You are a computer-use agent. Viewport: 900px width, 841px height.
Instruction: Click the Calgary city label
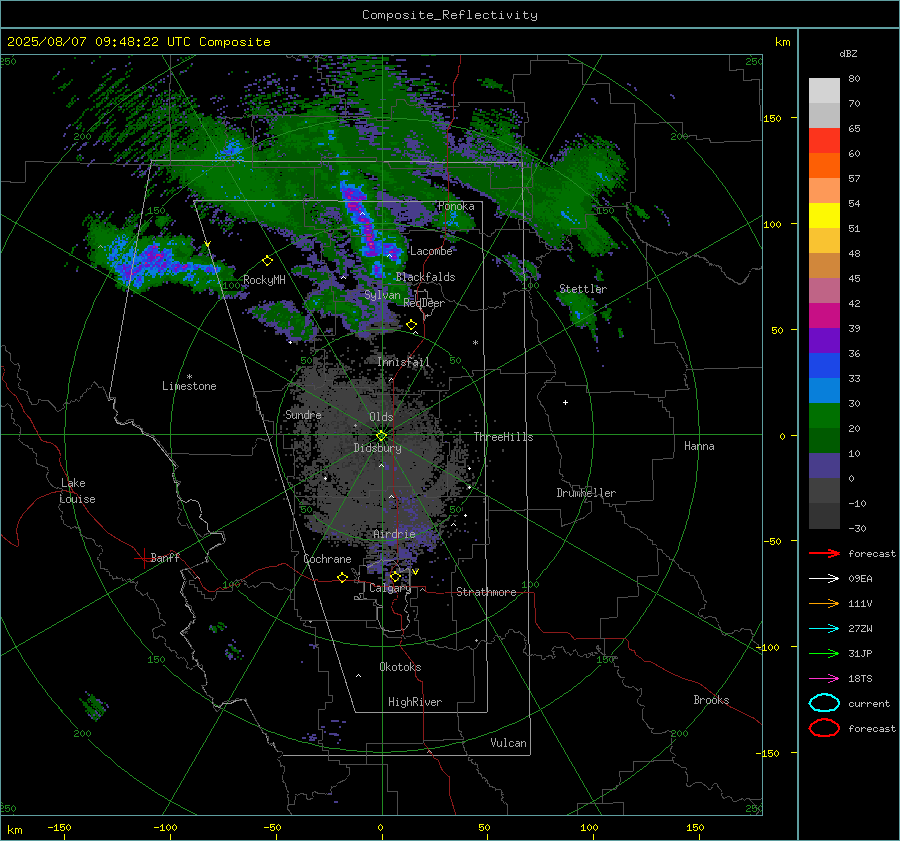(x=390, y=588)
